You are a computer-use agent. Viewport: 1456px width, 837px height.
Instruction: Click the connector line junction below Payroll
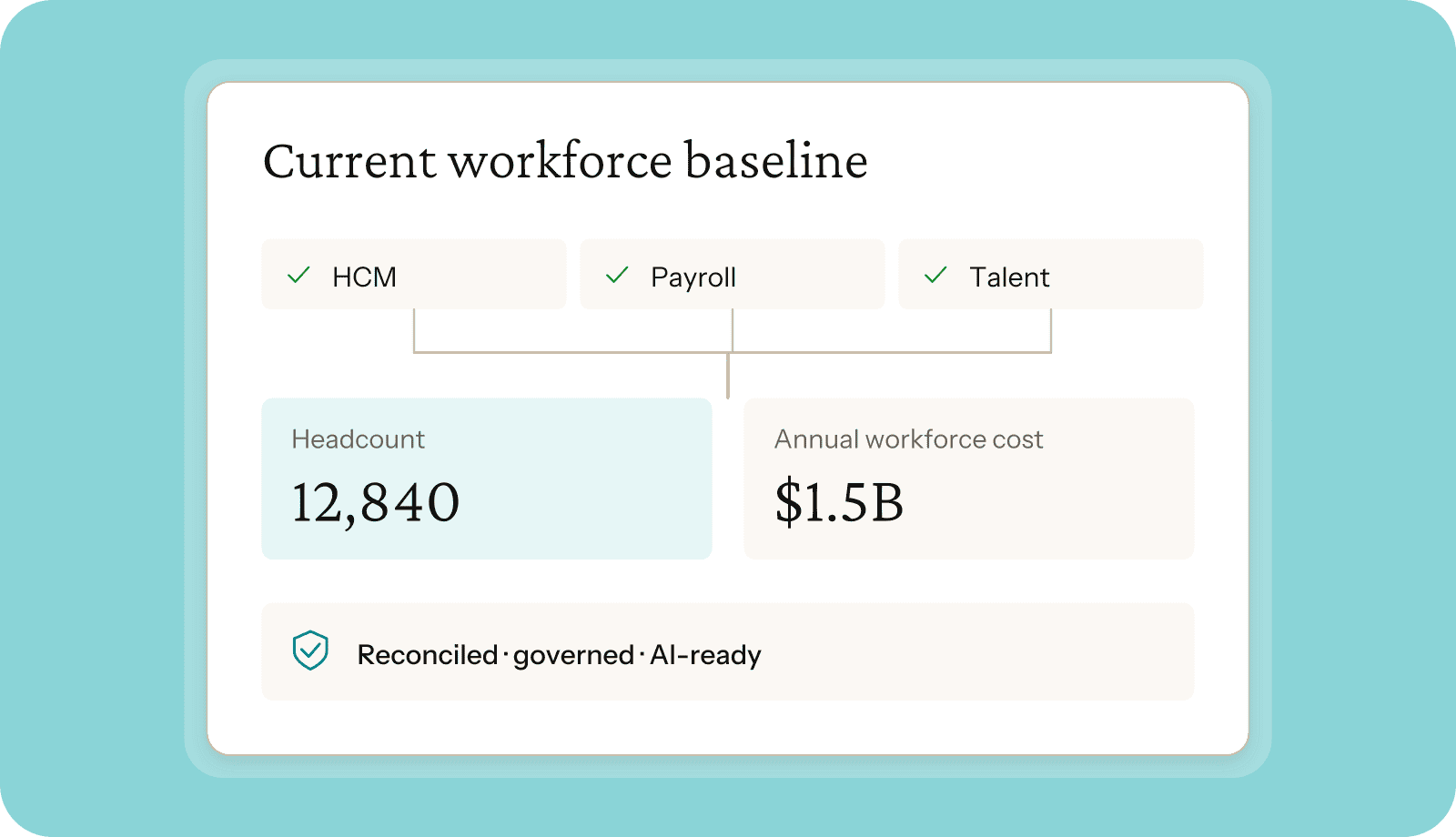click(732, 353)
